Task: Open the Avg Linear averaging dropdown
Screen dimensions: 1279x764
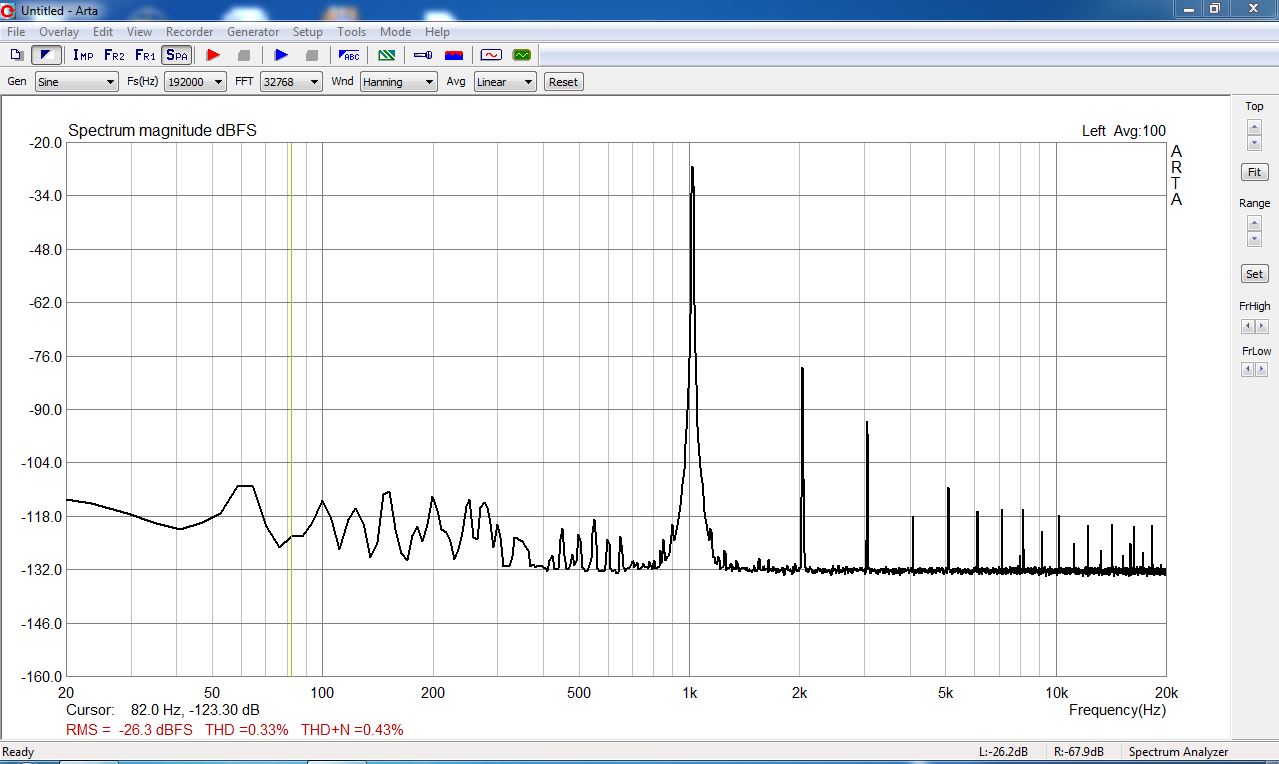Action: coord(505,82)
